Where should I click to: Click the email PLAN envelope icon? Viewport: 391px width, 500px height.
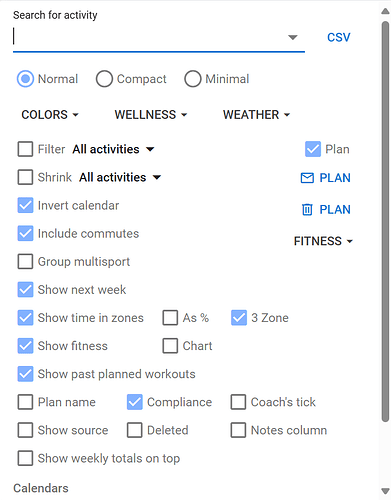click(x=307, y=178)
